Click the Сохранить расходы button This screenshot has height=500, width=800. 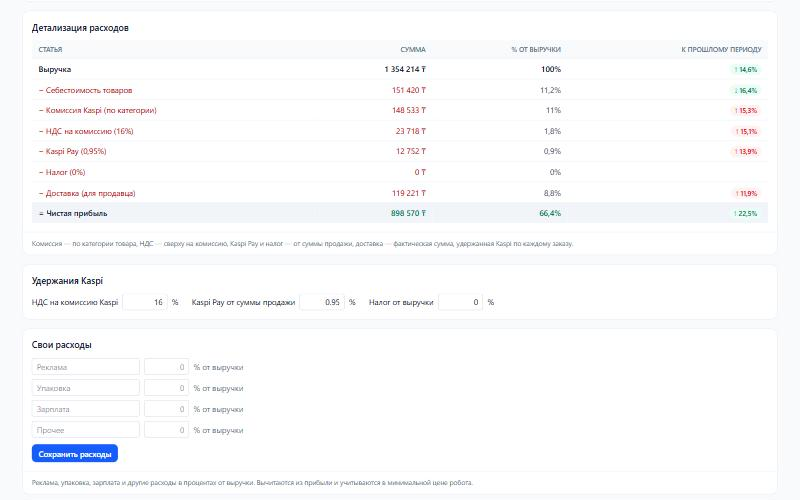tap(74, 454)
